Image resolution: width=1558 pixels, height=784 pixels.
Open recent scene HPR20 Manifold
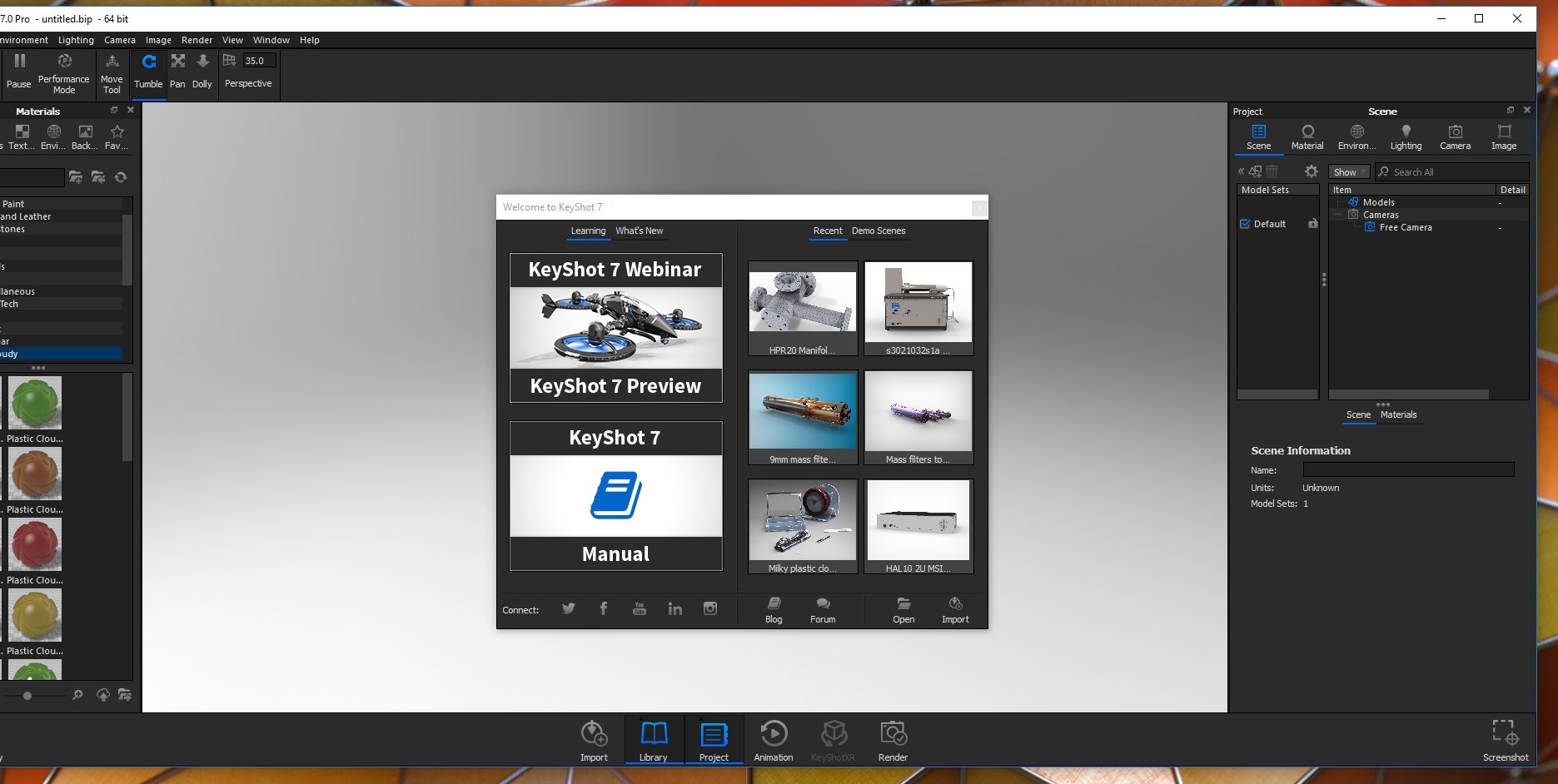click(x=803, y=309)
